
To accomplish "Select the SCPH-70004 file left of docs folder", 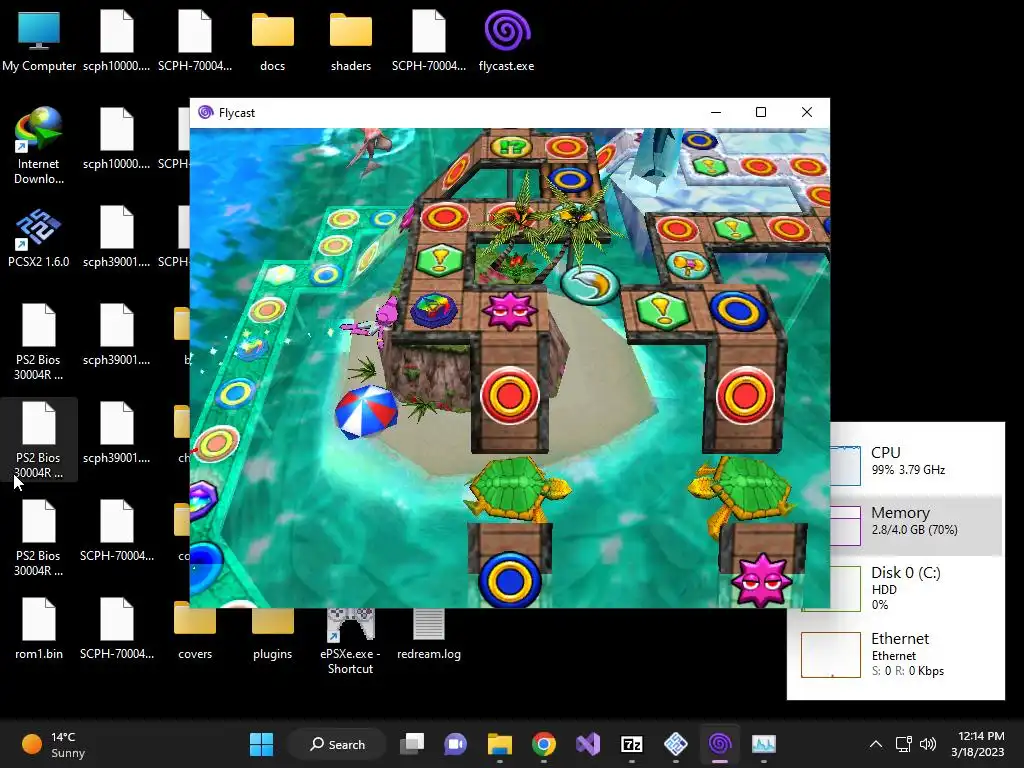I will (195, 40).
